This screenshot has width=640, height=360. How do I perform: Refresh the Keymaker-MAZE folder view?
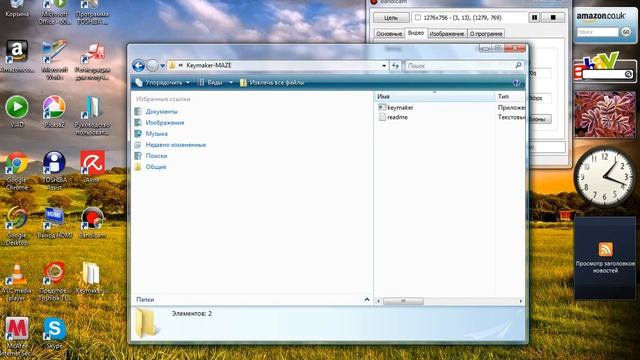click(x=395, y=65)
